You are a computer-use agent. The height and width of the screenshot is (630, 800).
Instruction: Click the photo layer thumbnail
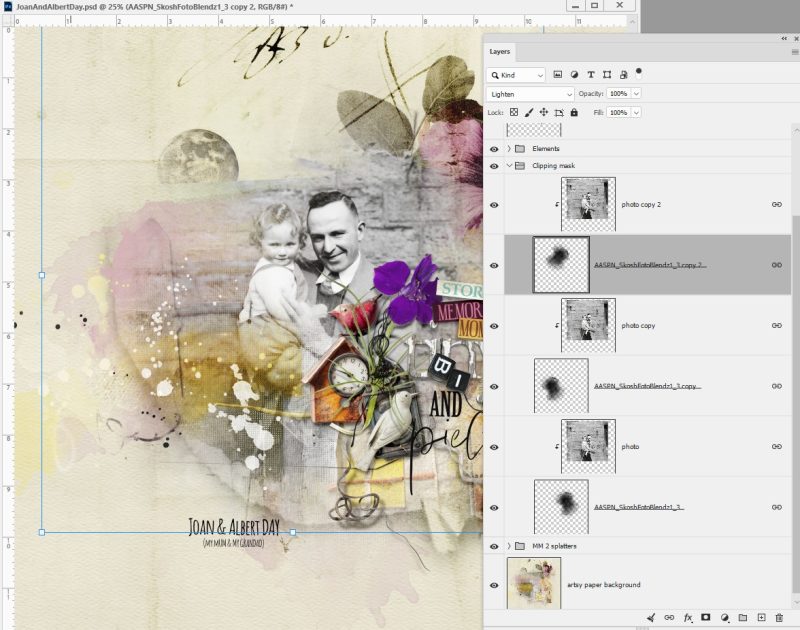588,446
